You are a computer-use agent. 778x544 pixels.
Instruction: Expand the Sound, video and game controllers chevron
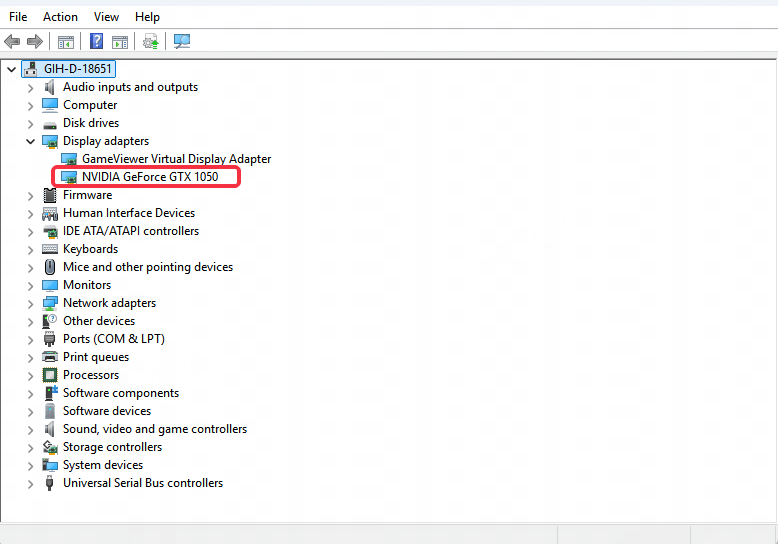[30, 429]
